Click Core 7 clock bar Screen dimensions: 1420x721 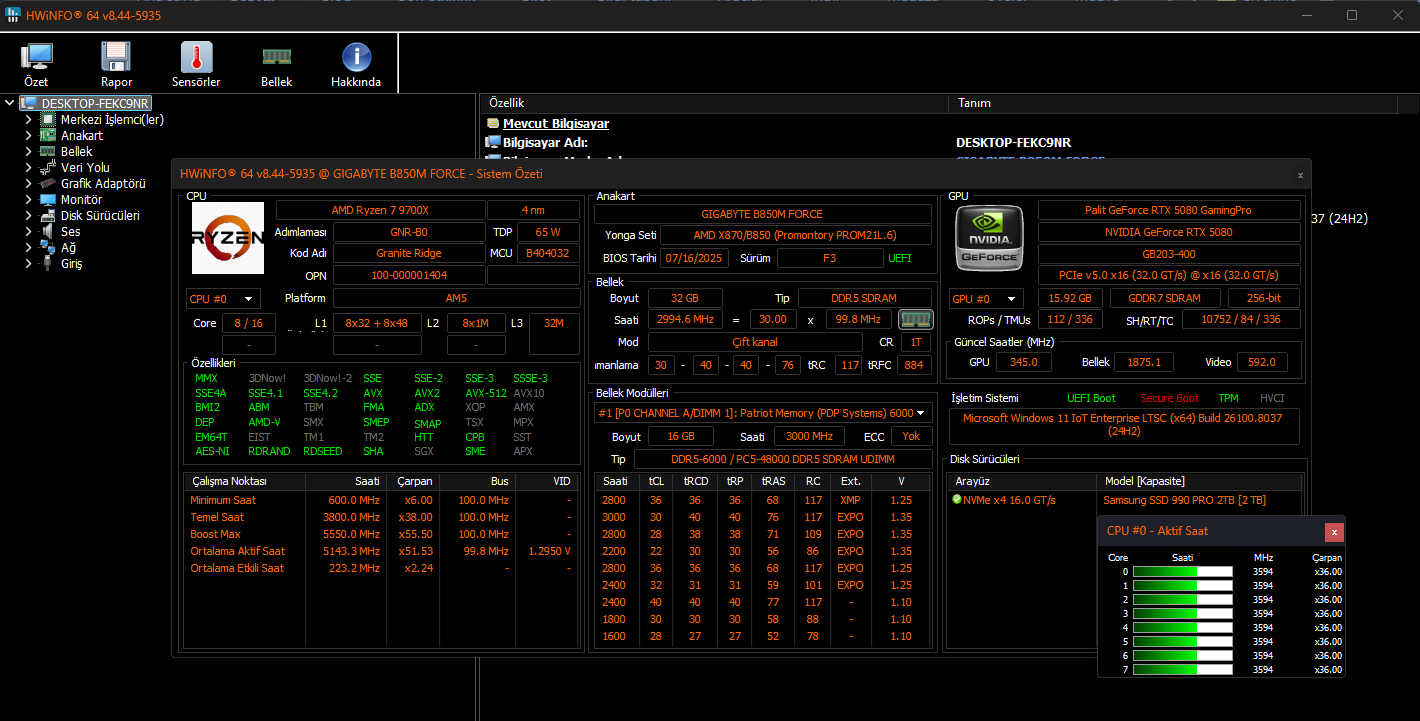pyautogui.click(x=1182, y=670)
